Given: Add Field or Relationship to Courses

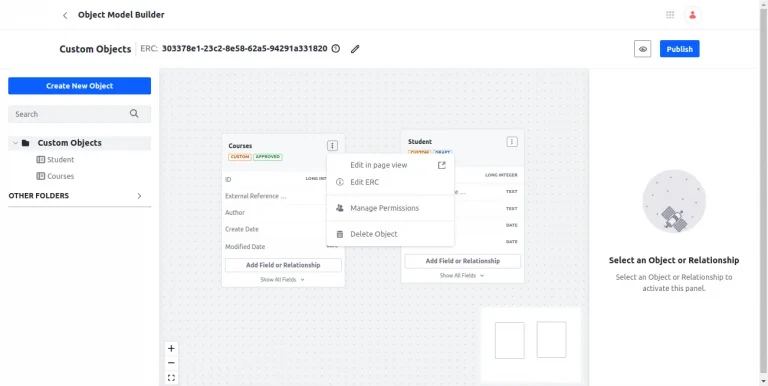Looking at the screenshot, I should (x=283, y=265).
